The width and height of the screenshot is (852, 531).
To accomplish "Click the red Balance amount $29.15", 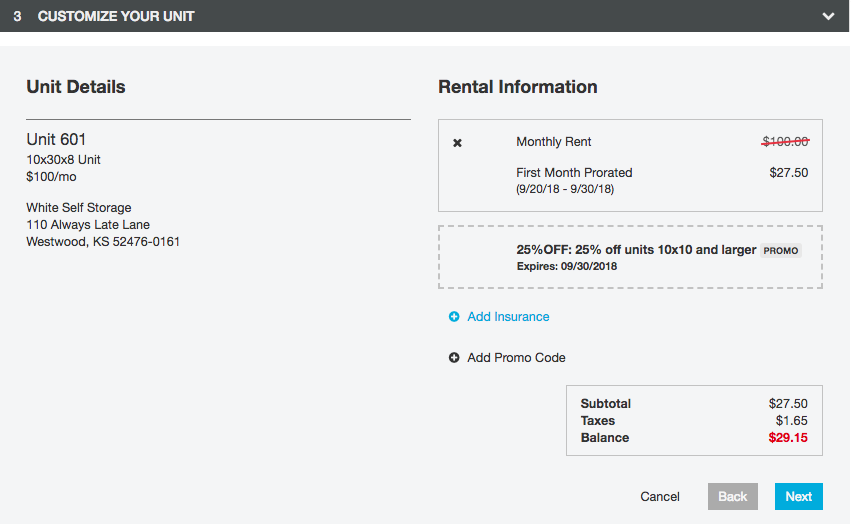I will click(788, 438).
